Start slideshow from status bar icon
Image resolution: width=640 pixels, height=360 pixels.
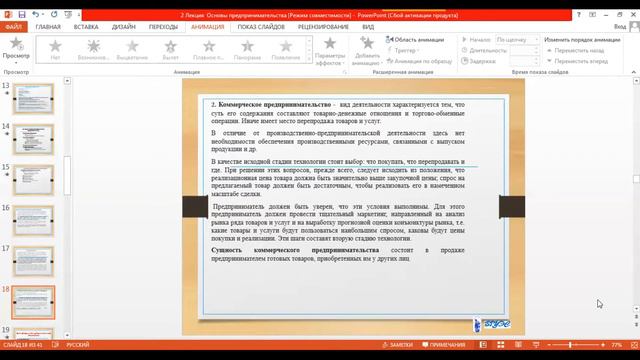[536, 345]
